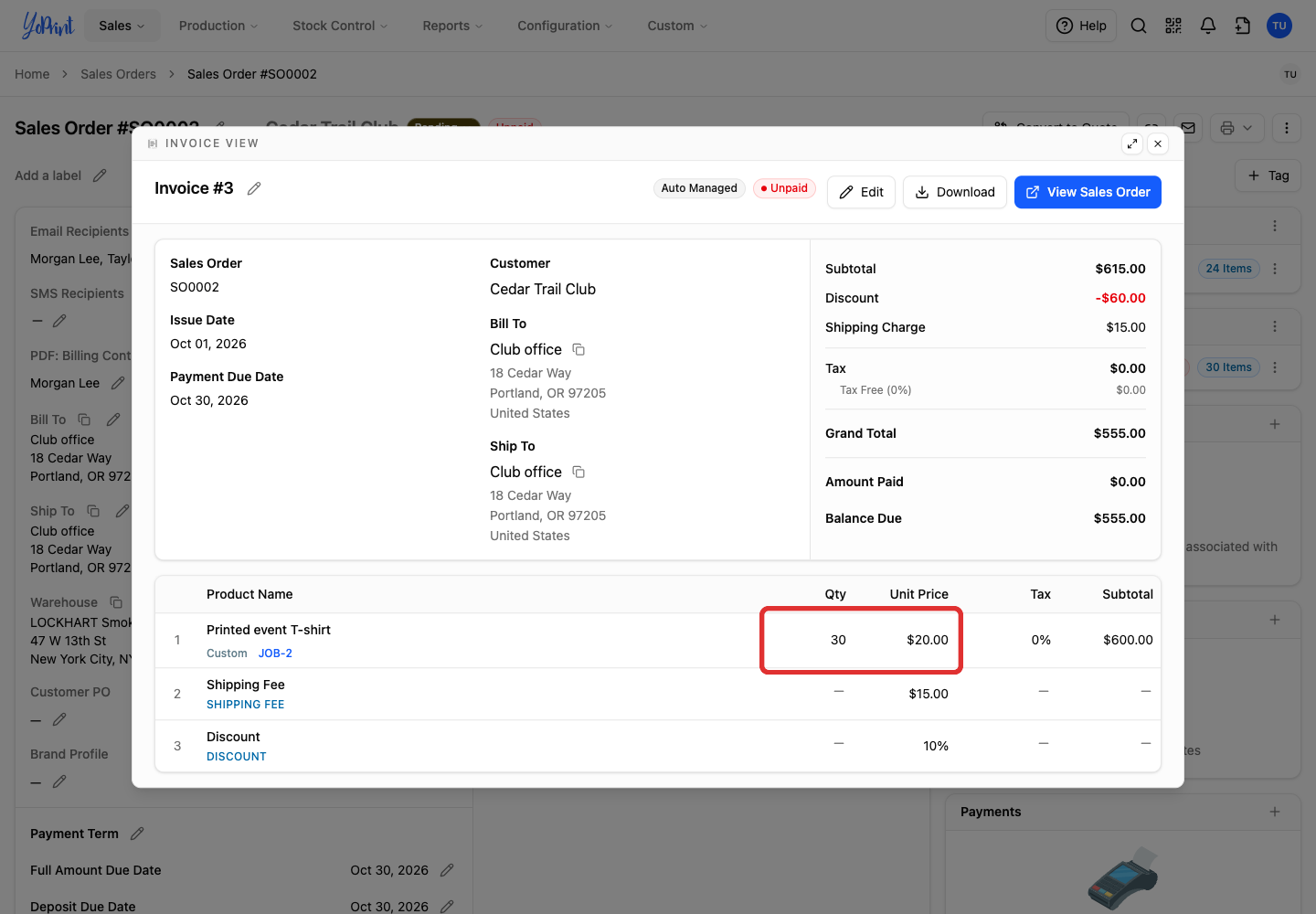Open the JOB-2 link
The image size is (1316, 914).
[x=275, y=654]
